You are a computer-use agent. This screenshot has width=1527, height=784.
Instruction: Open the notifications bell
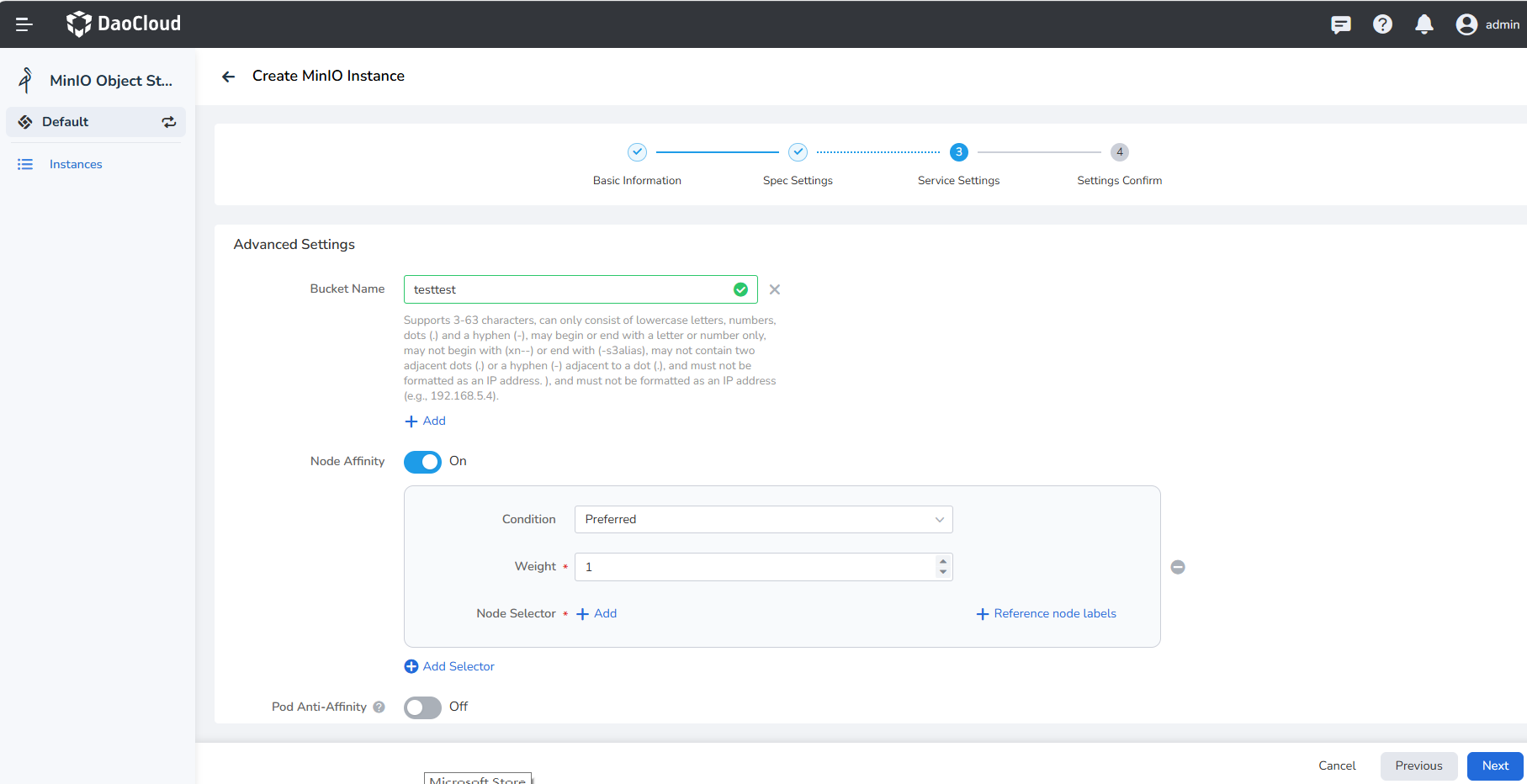(x=1424, y=24)
